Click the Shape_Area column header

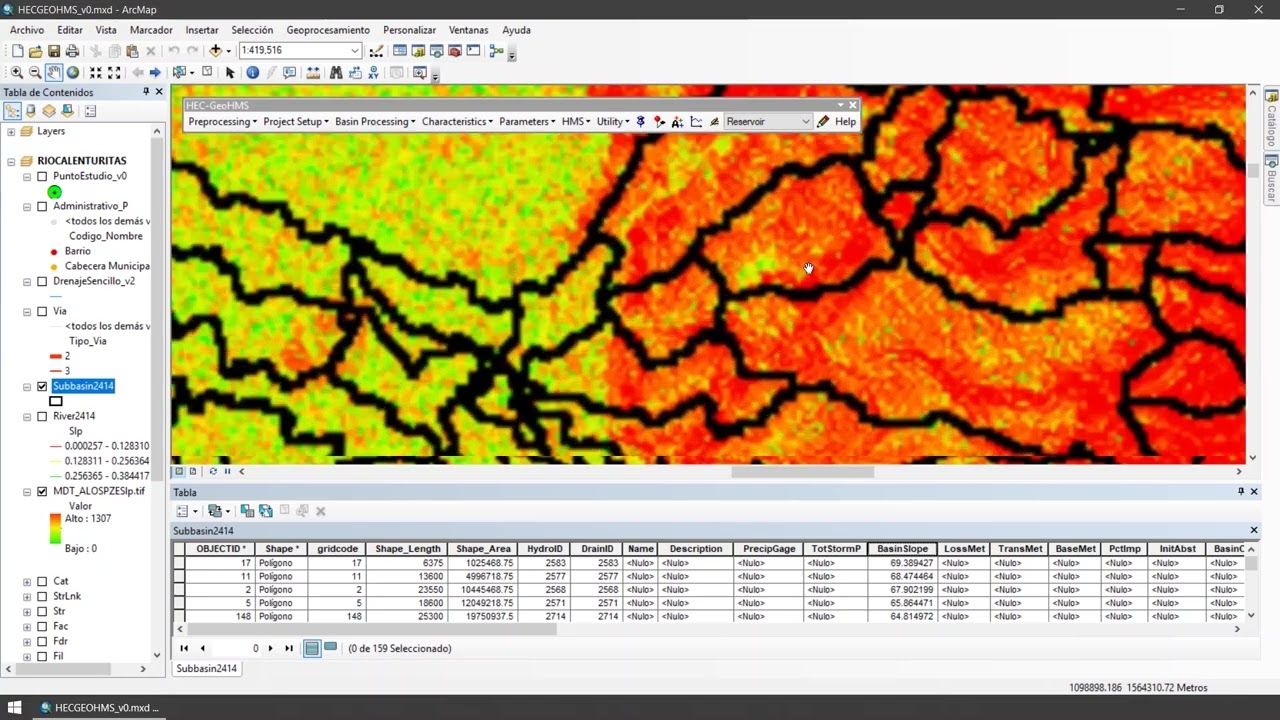[x=484, y=549]
